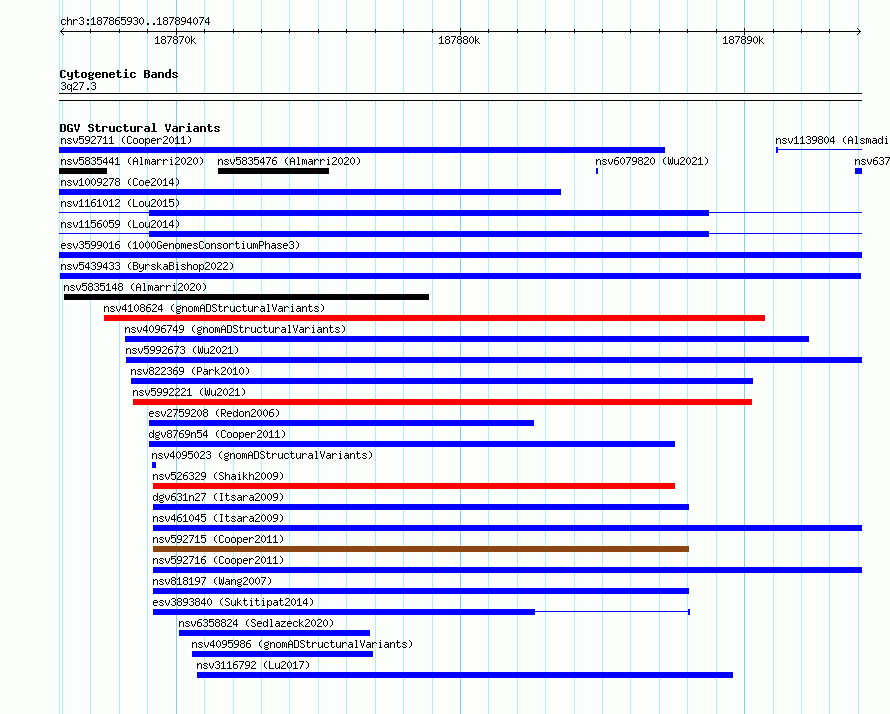Click the blue bar under nsv1009278
Image resolution: width=890 pixels, height=714 pixels.
[310, 192]
